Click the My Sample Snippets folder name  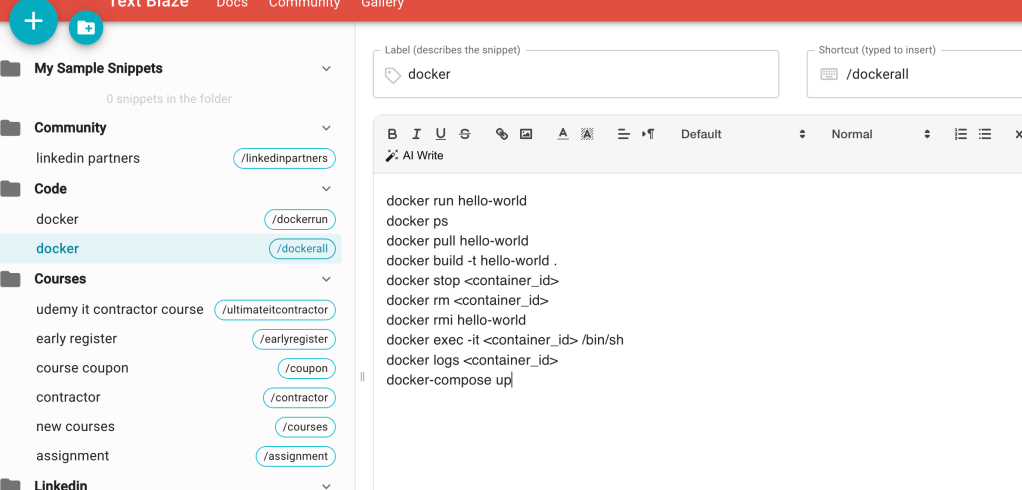[98, 68]
